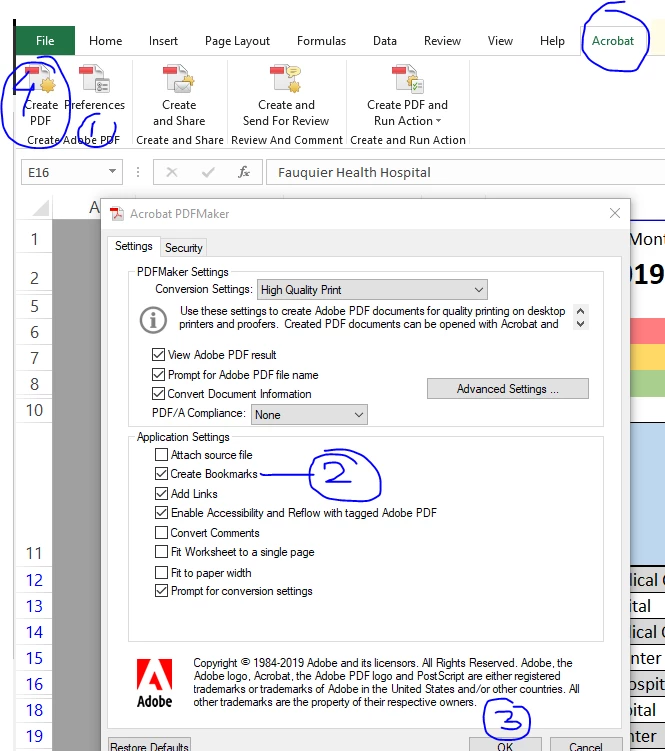The image size is (665, 751).
Task: Select row 12 header in worksheet
Action: pyautogui.click(x=34, y=580)
